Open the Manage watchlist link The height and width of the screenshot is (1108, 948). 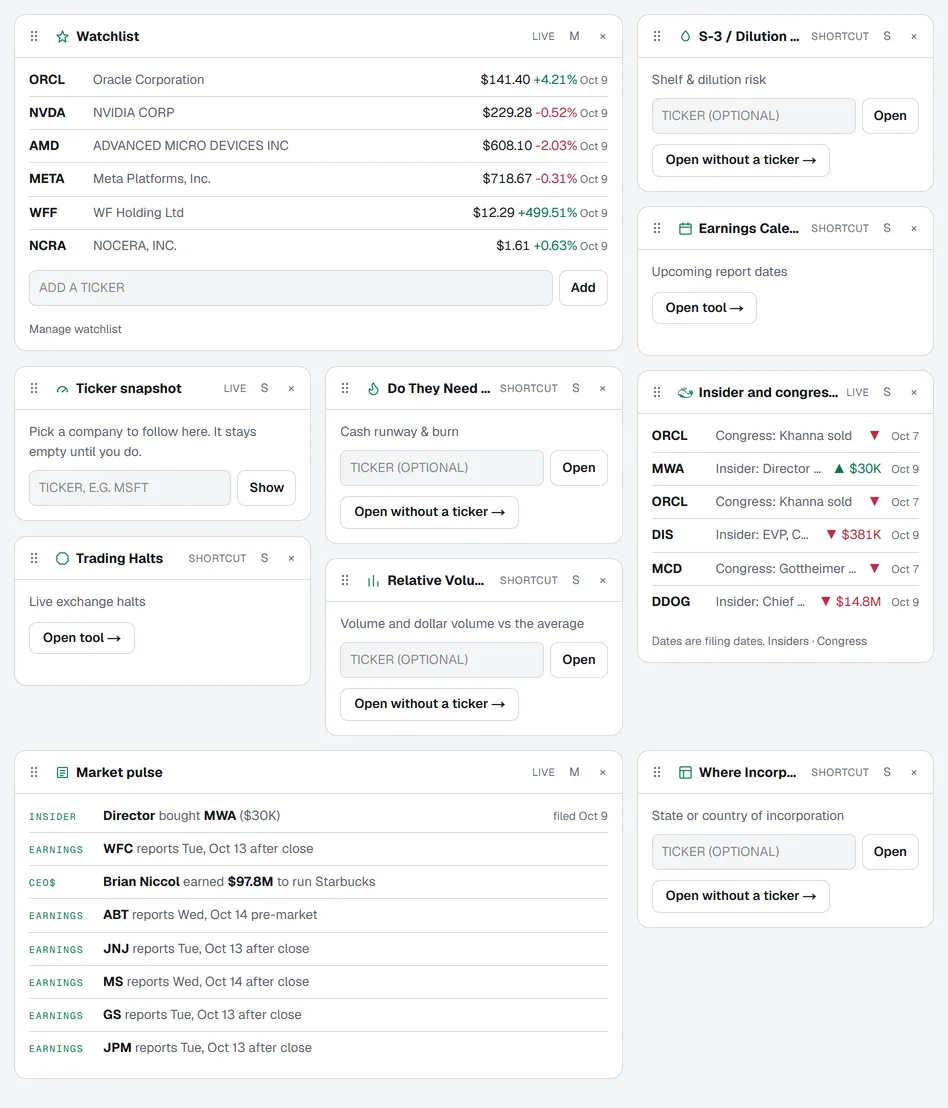tap(75, 329)
